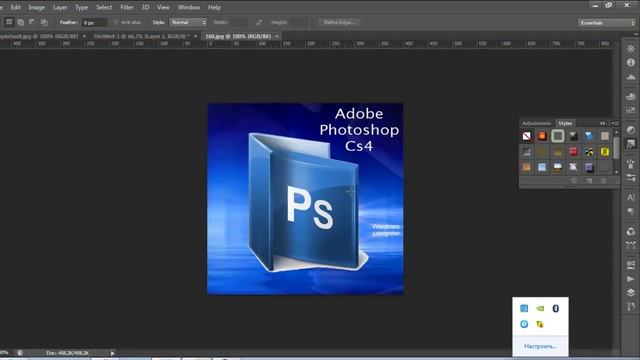This screenshot has width=640, height=360.
Task: Select the Styles panel tab
Action: (565, 123)
